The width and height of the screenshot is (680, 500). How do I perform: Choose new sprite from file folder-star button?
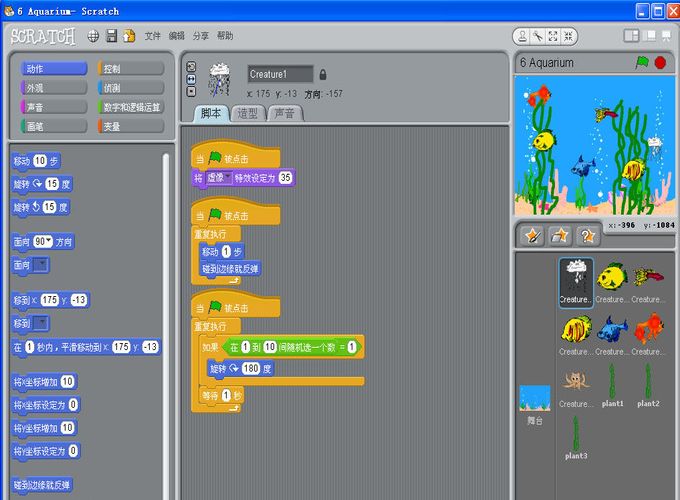(x=561, y=235)
